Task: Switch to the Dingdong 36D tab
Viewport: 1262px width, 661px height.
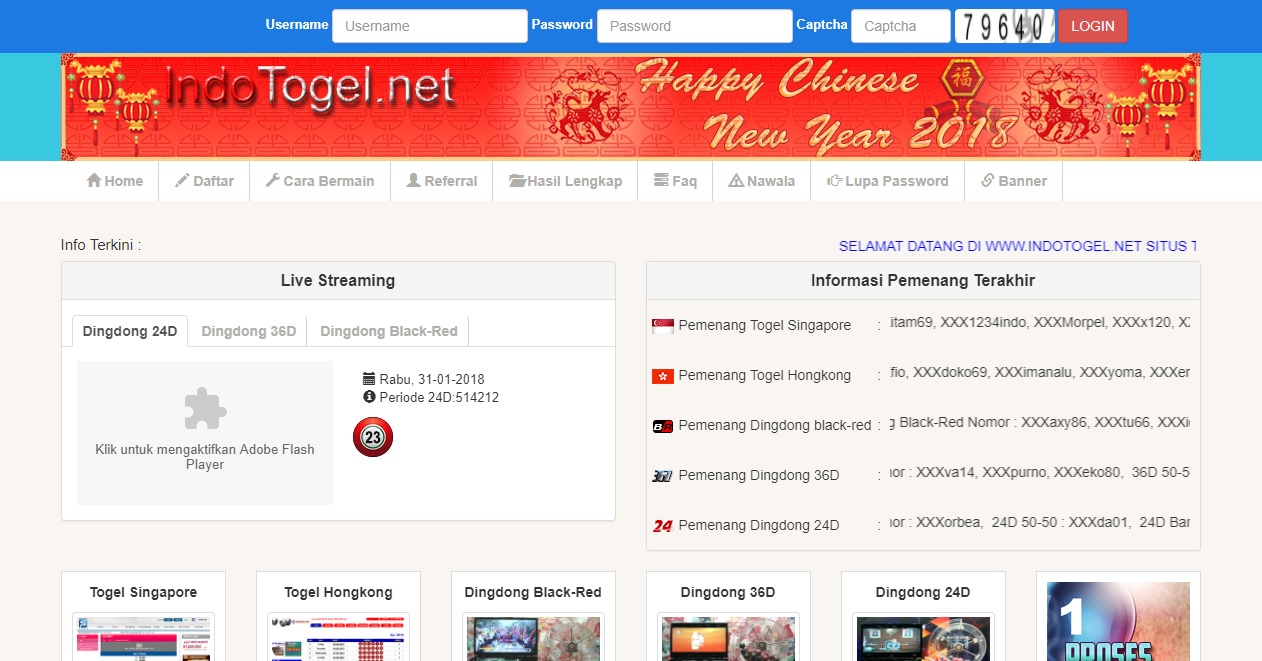Action: point(249,331)
